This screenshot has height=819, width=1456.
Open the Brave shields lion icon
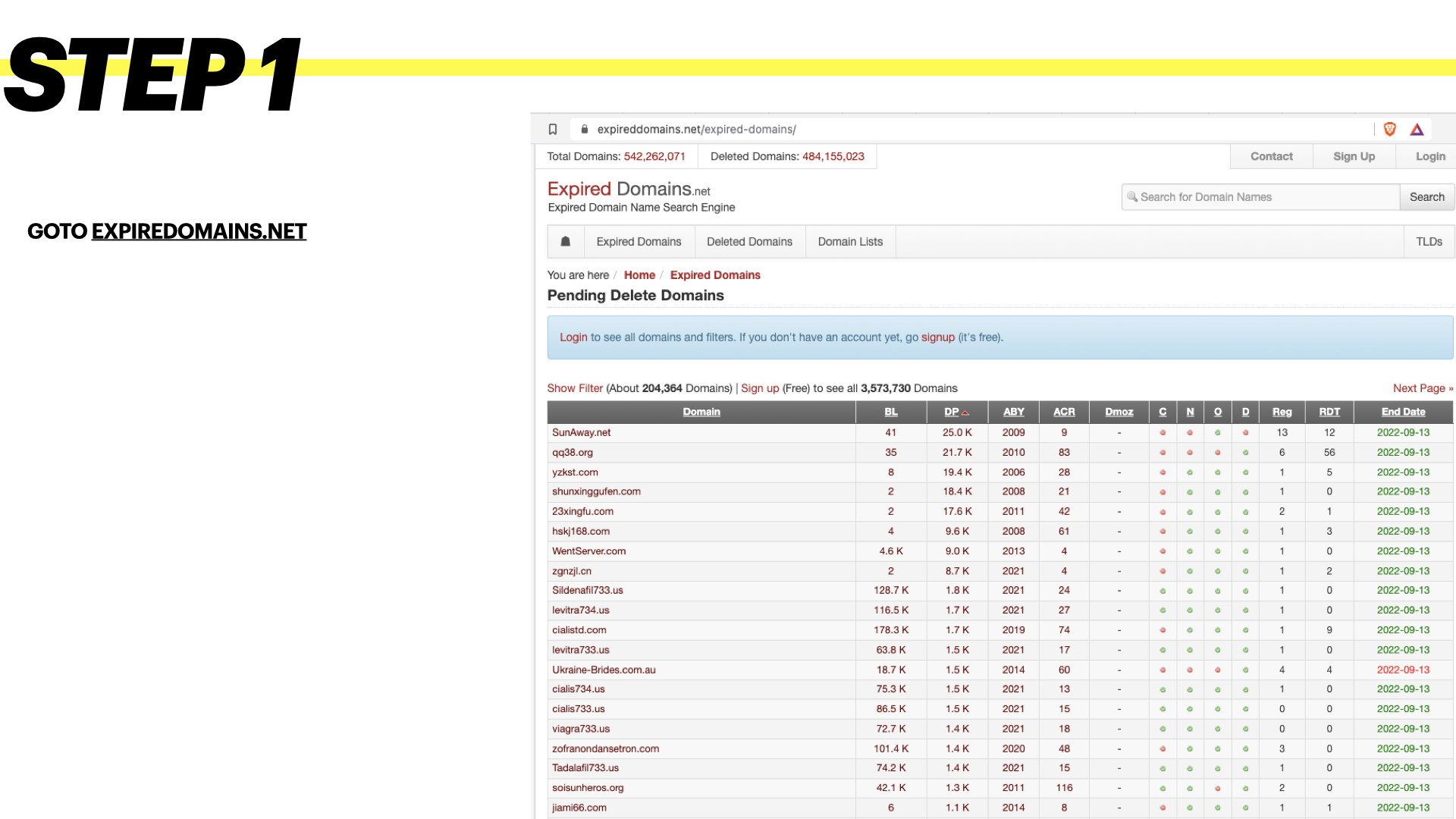(x=1390, y=130)
